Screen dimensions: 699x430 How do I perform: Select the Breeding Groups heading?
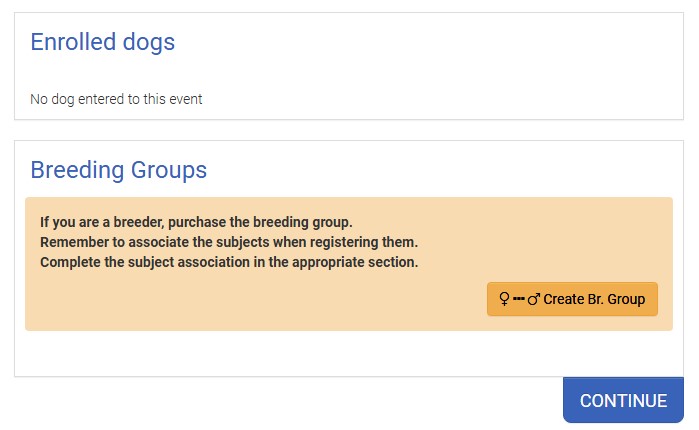click(x=118, y=170)
